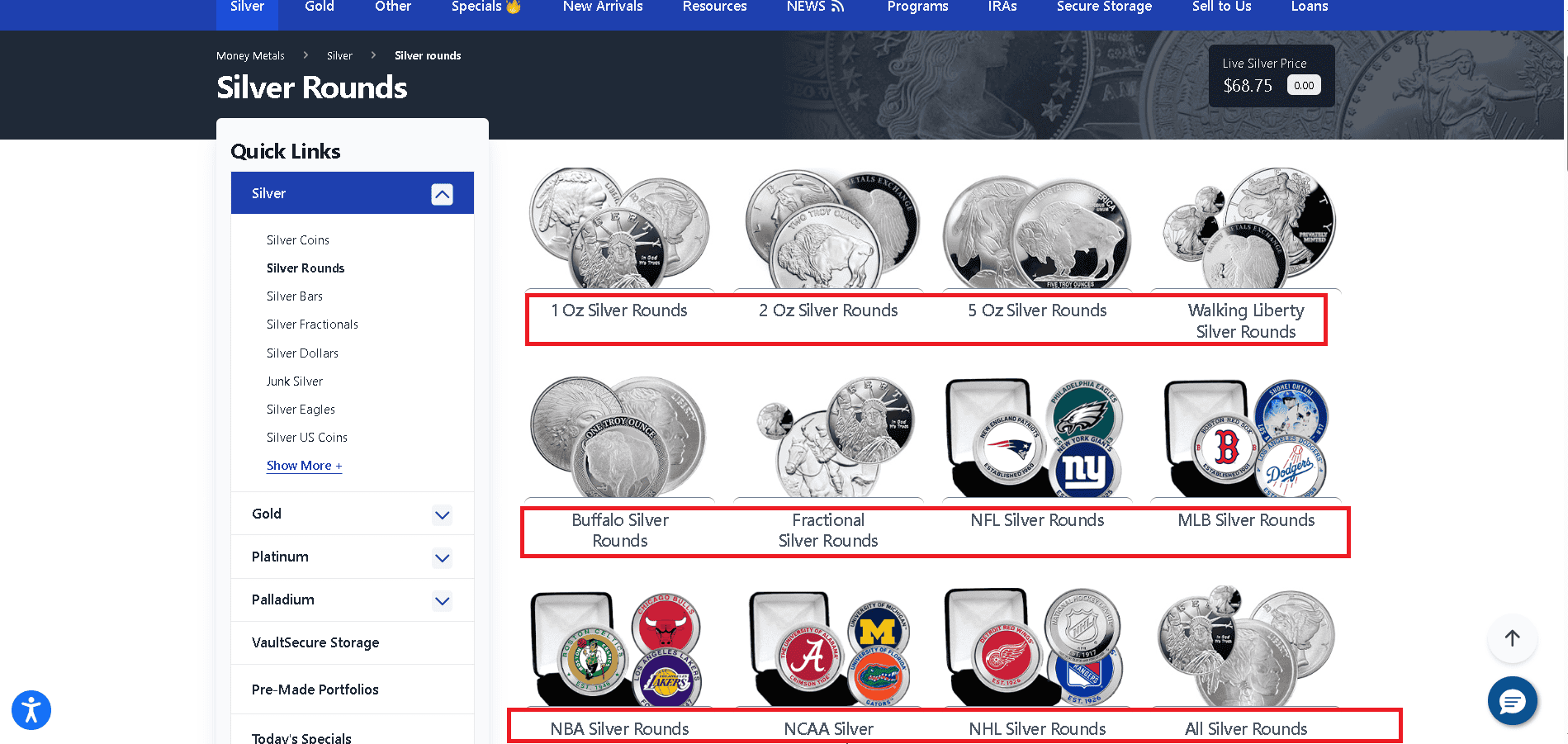Click the 2 Oz Silver Rounds label
Image resolution: width=1568 pixels, height=744 pixels.
point(828,310)
